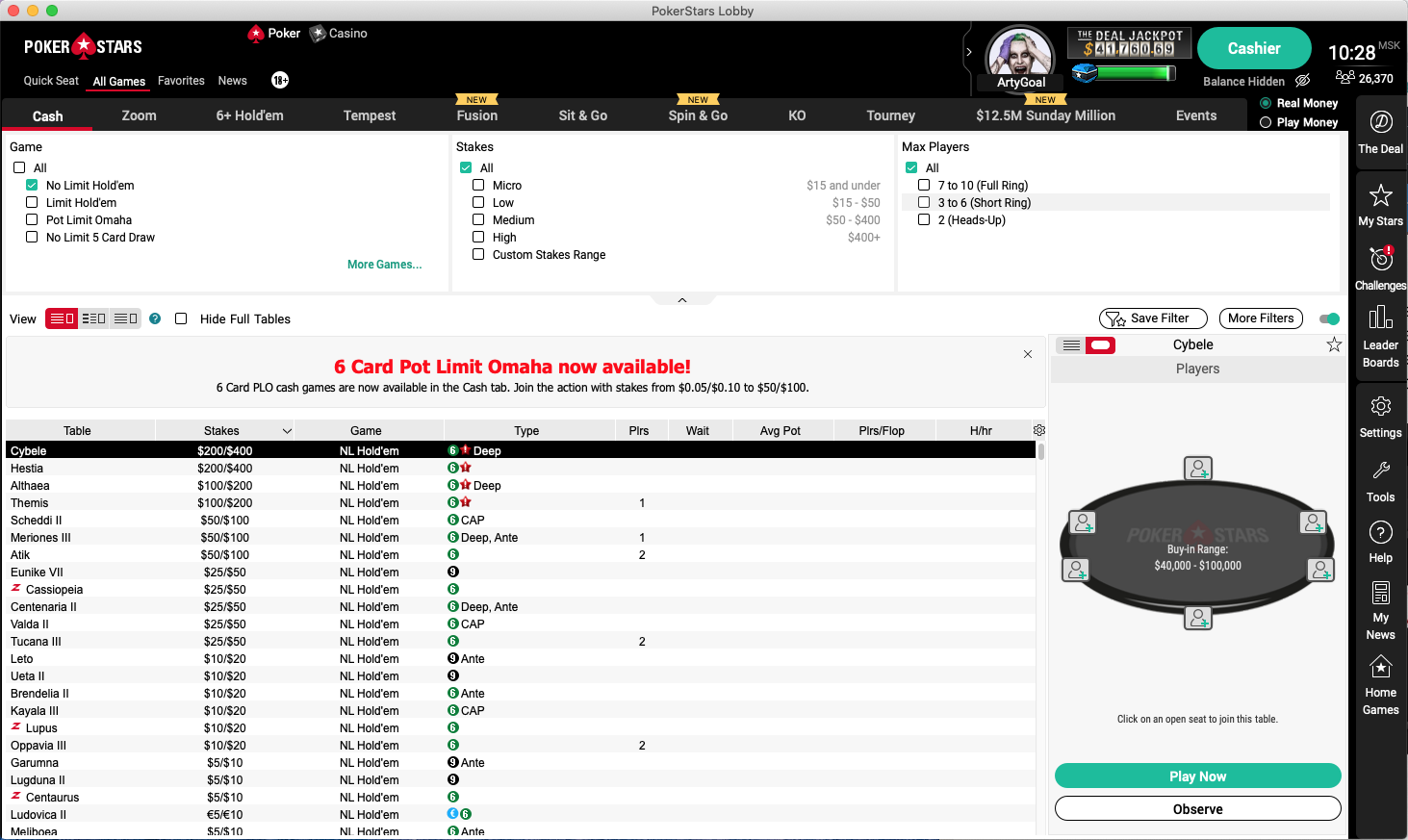Viewport: 1408px width, 840px height.
Task: Click the More Games link
Action: pos(384,264)
